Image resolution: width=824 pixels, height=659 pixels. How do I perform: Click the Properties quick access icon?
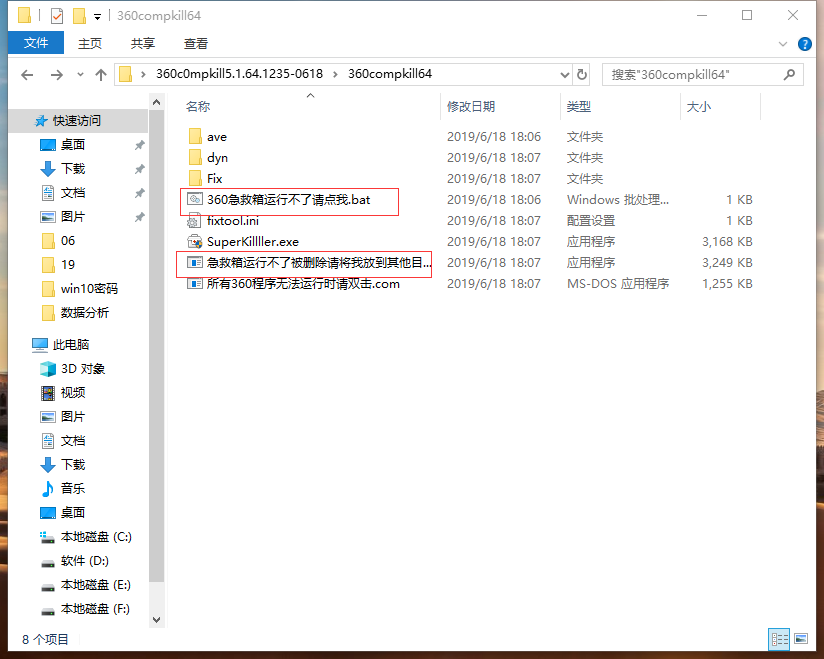(x=57, y=16)
